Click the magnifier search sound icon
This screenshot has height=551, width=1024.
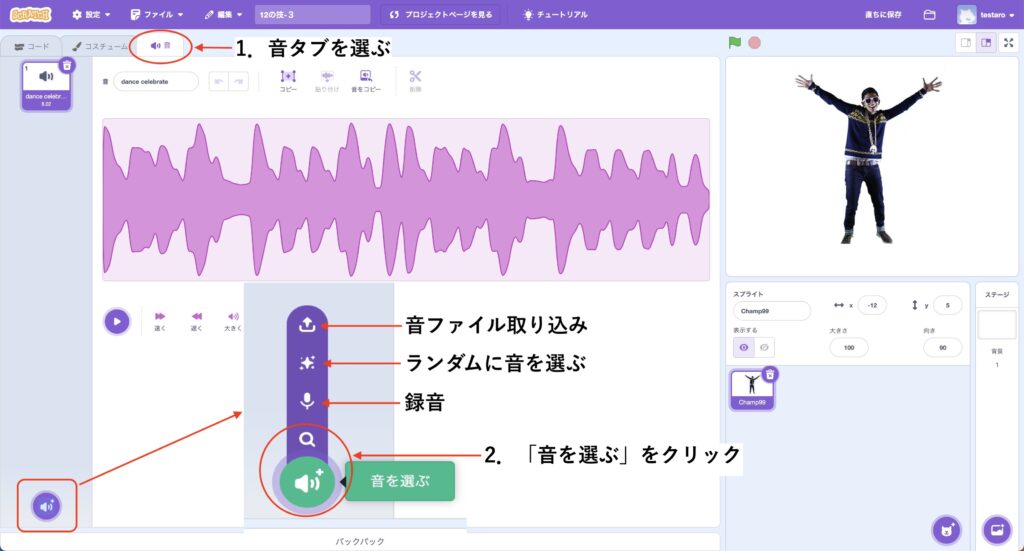click(x=307, y=439)
